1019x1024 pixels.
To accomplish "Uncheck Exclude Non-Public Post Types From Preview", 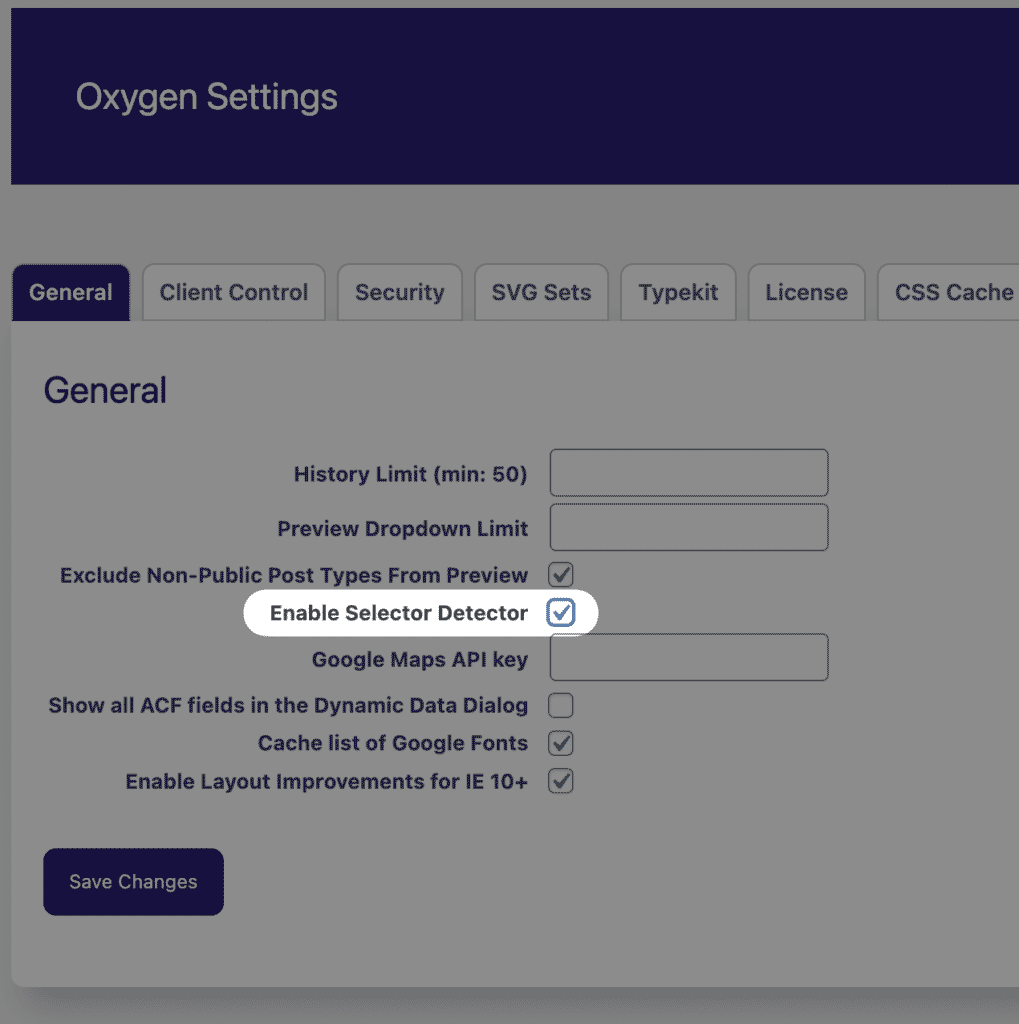I will [560, 575].
